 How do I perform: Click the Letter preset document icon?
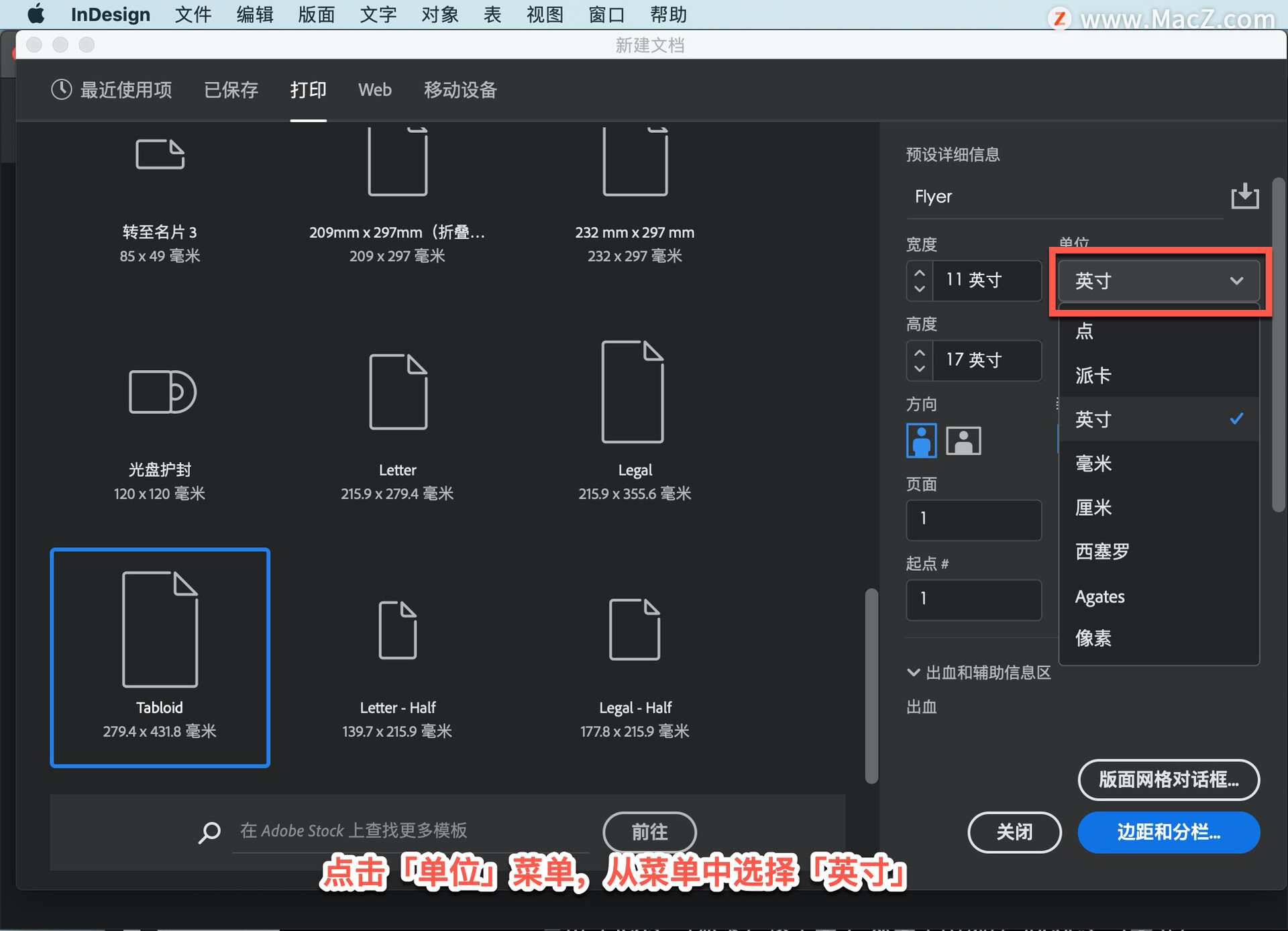coord(398,392)
